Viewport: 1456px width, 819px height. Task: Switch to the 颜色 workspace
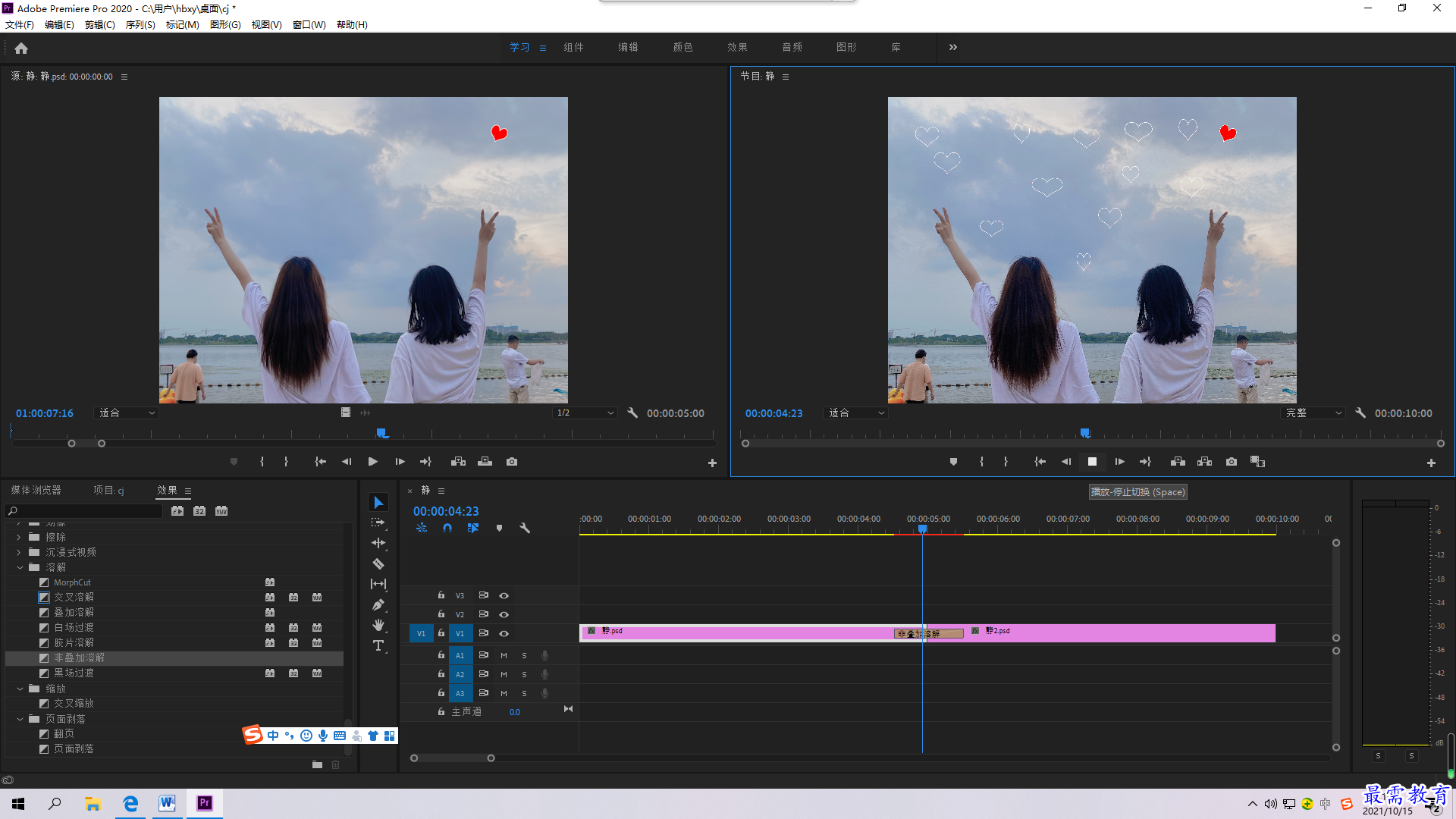682,47
